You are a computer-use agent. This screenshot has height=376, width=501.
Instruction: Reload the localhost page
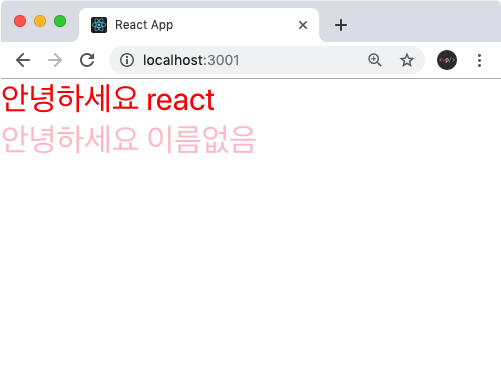coord(87,60)
